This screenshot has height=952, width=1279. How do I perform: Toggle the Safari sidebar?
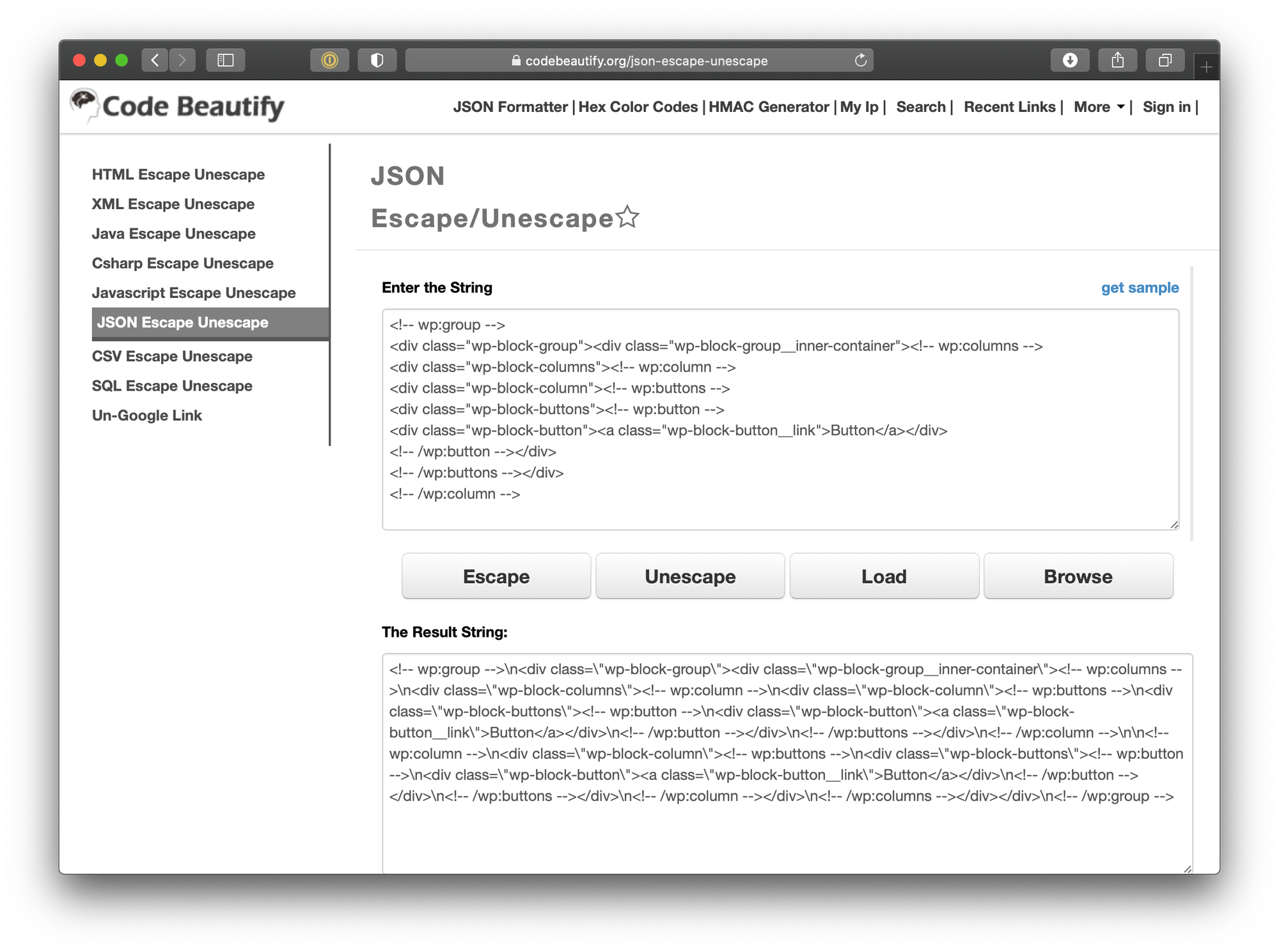(x=225, y=60)
